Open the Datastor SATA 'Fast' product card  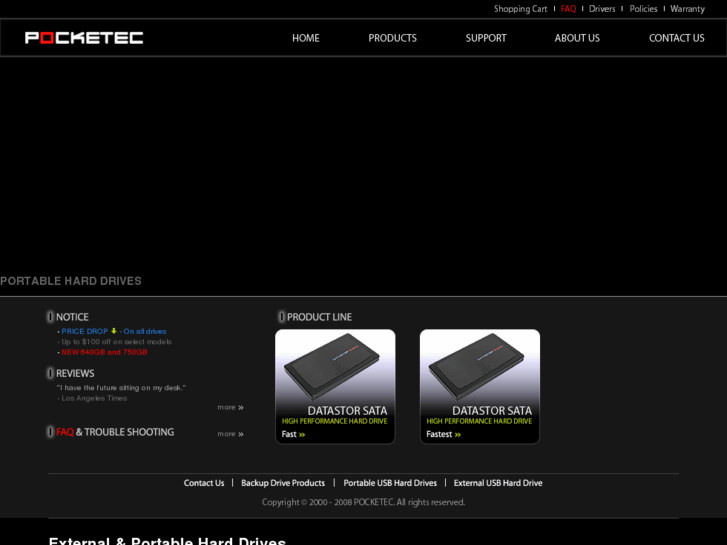[x=335, y=386]
